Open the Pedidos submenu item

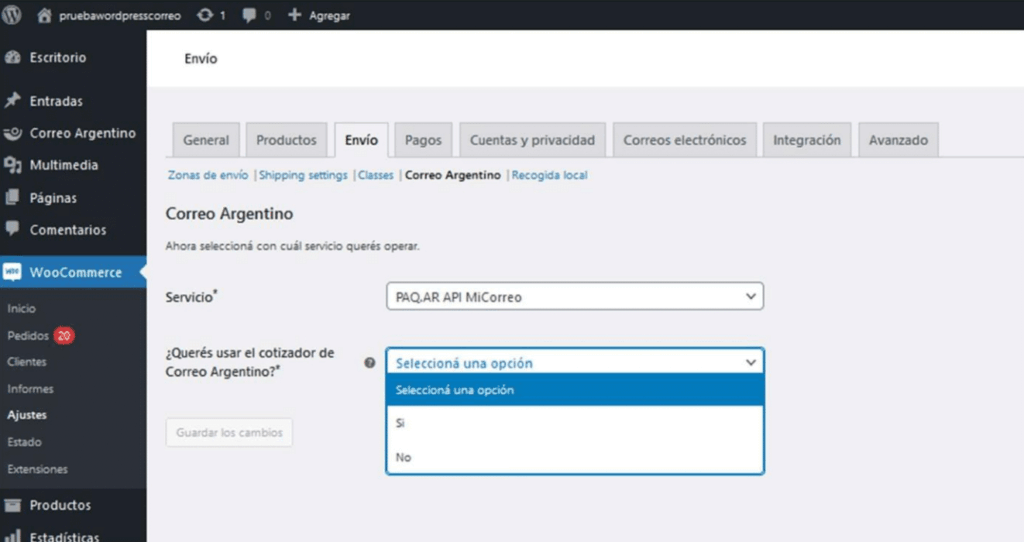[28, 336]
